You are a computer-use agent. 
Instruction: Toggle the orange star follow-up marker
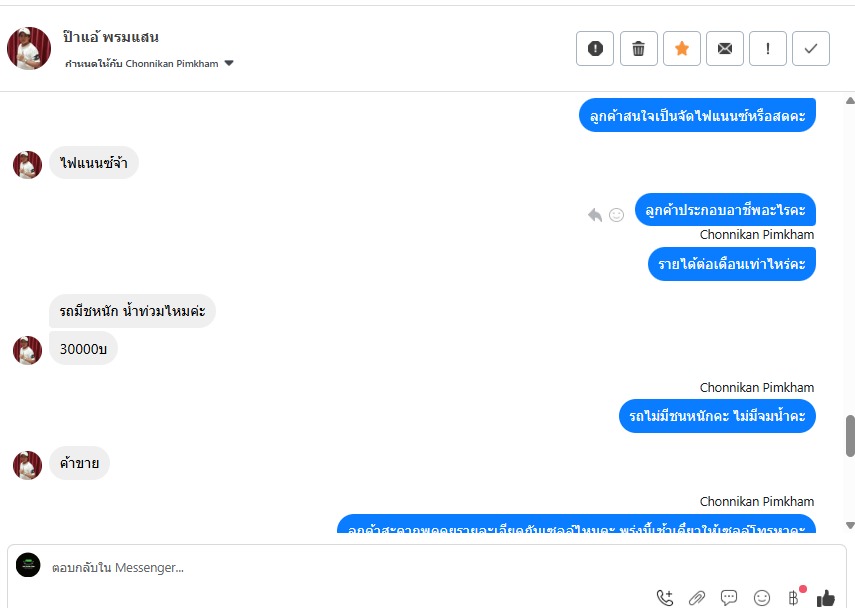tap(682, 49)
